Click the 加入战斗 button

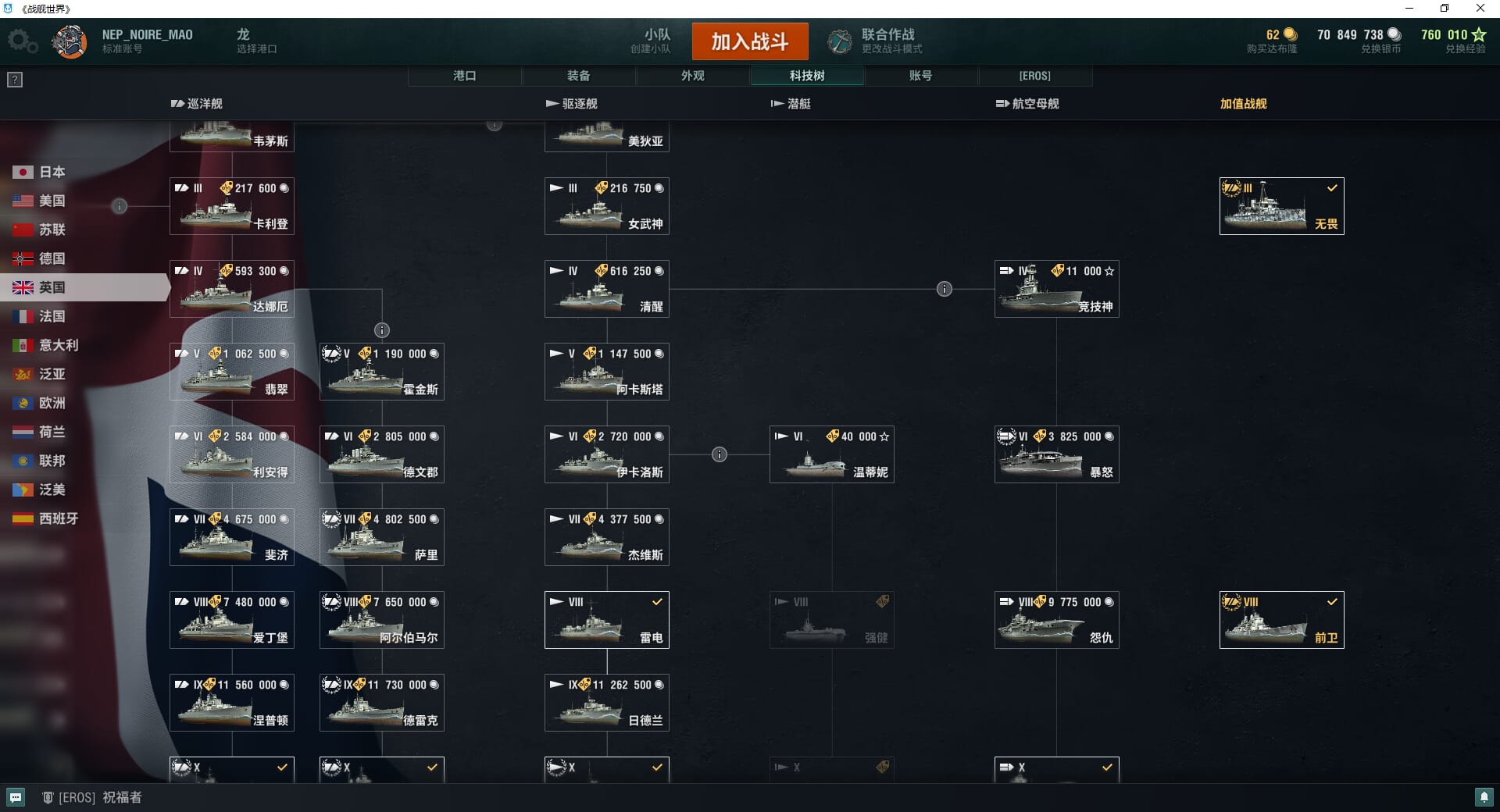tap(750, 41)
